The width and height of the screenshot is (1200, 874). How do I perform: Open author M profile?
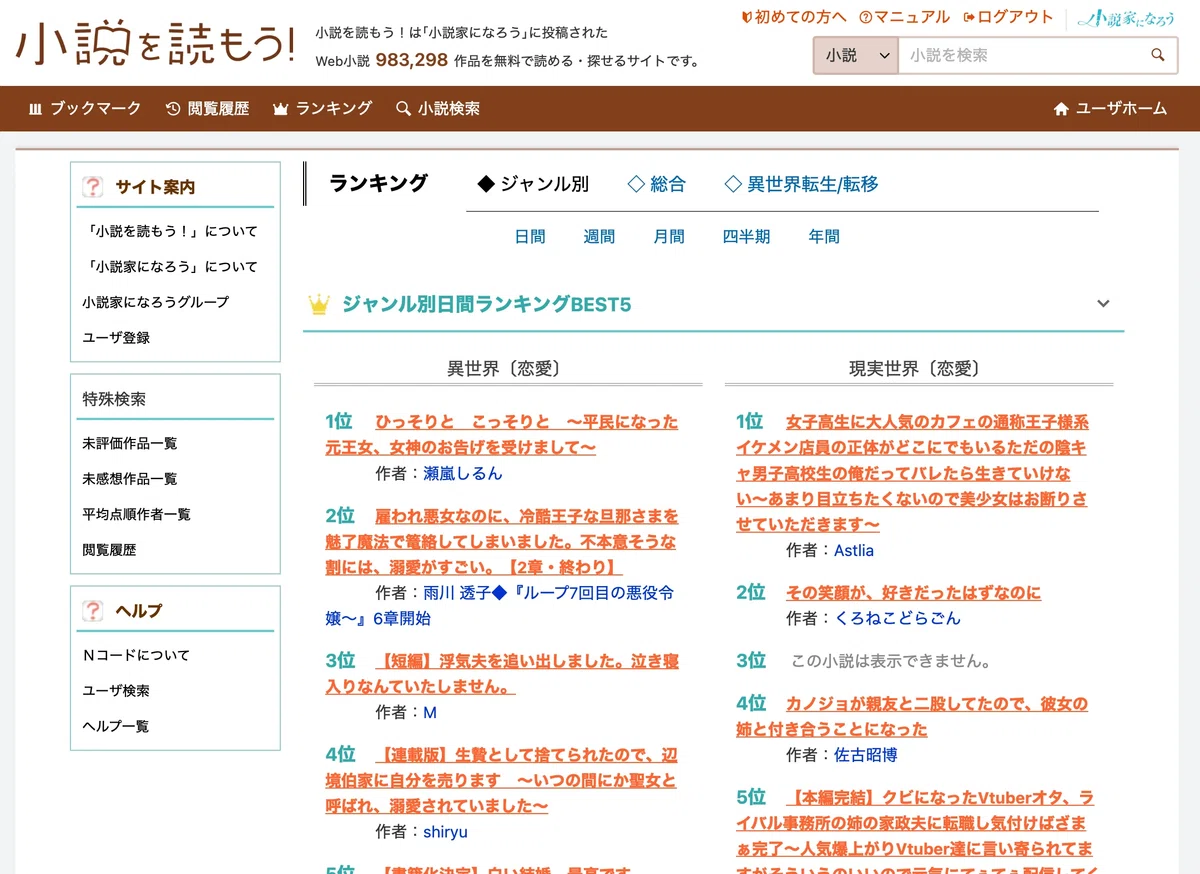click(430, 712)
